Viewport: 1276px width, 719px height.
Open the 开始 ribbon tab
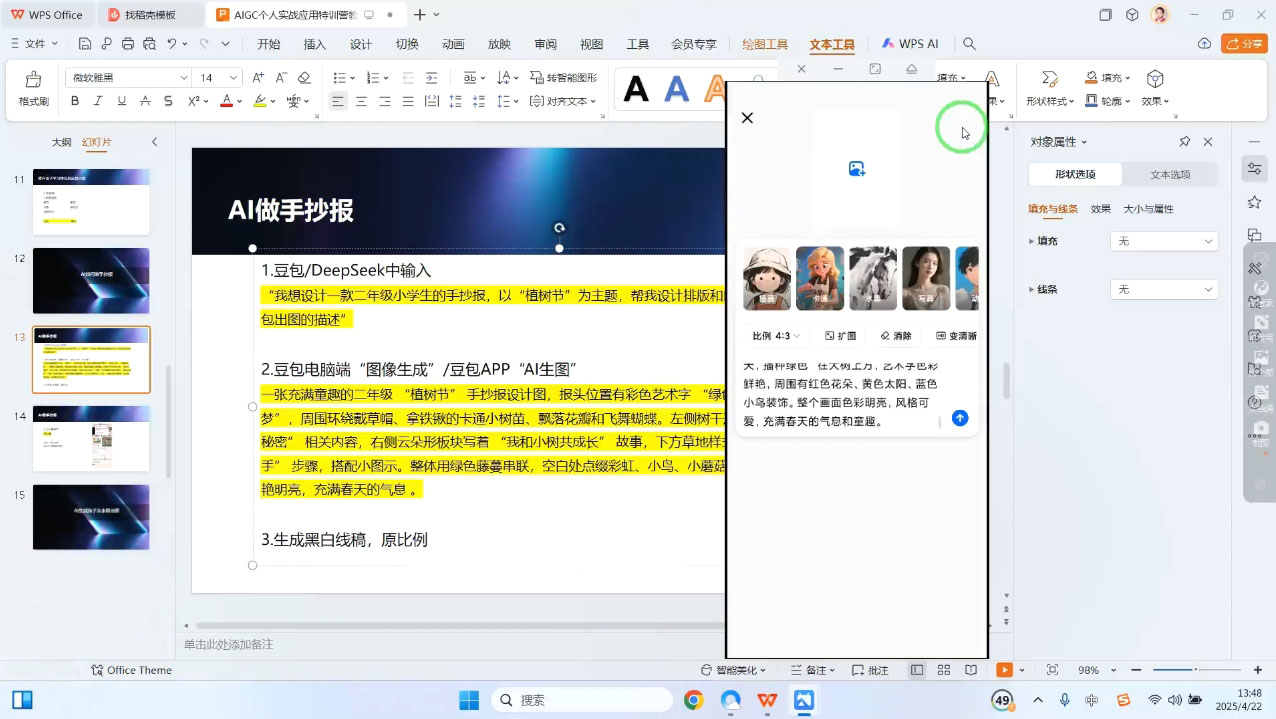click(x=269, y=44)
